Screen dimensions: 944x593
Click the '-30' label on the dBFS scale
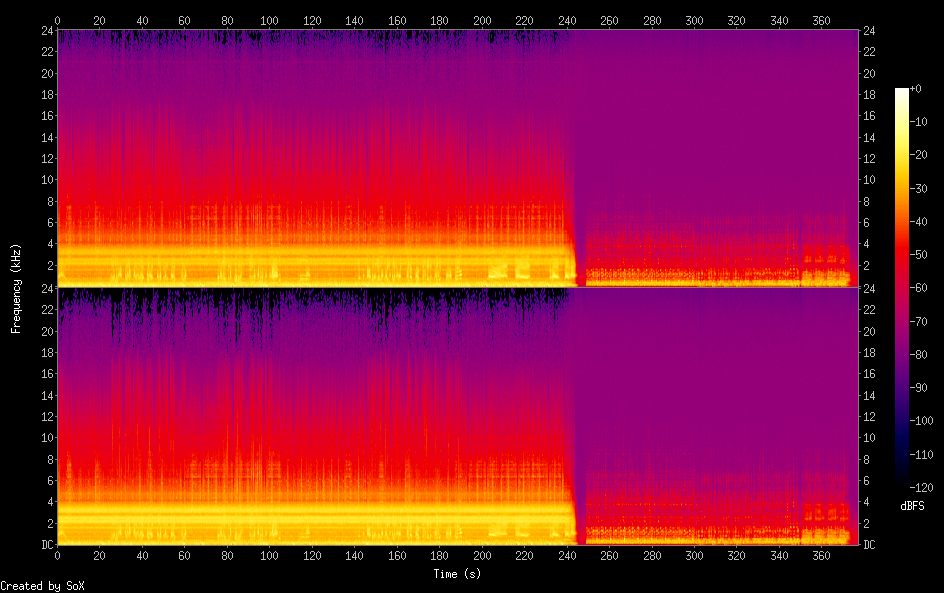[x=919, y=188]
